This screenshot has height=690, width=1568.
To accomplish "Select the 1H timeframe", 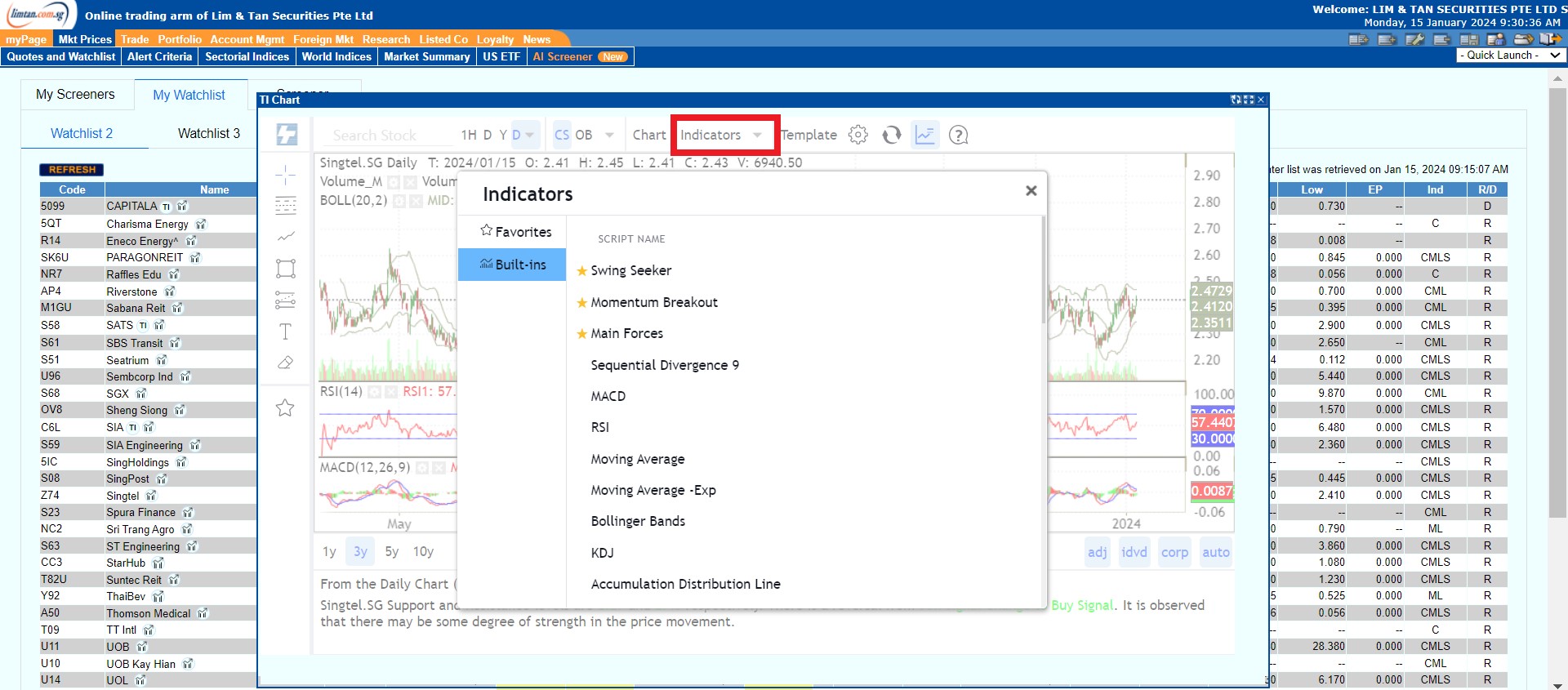I will (469, 135).
